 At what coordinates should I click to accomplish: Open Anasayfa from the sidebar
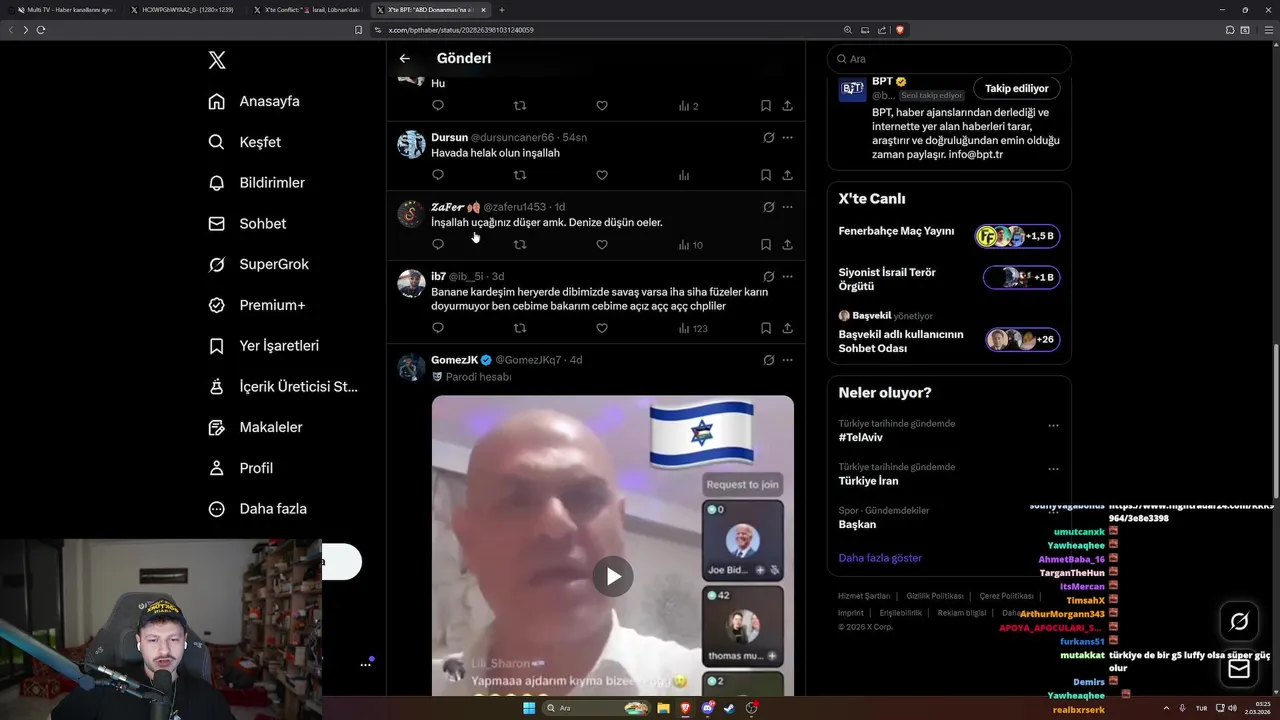pyautogui.click(x=254, y=101)
